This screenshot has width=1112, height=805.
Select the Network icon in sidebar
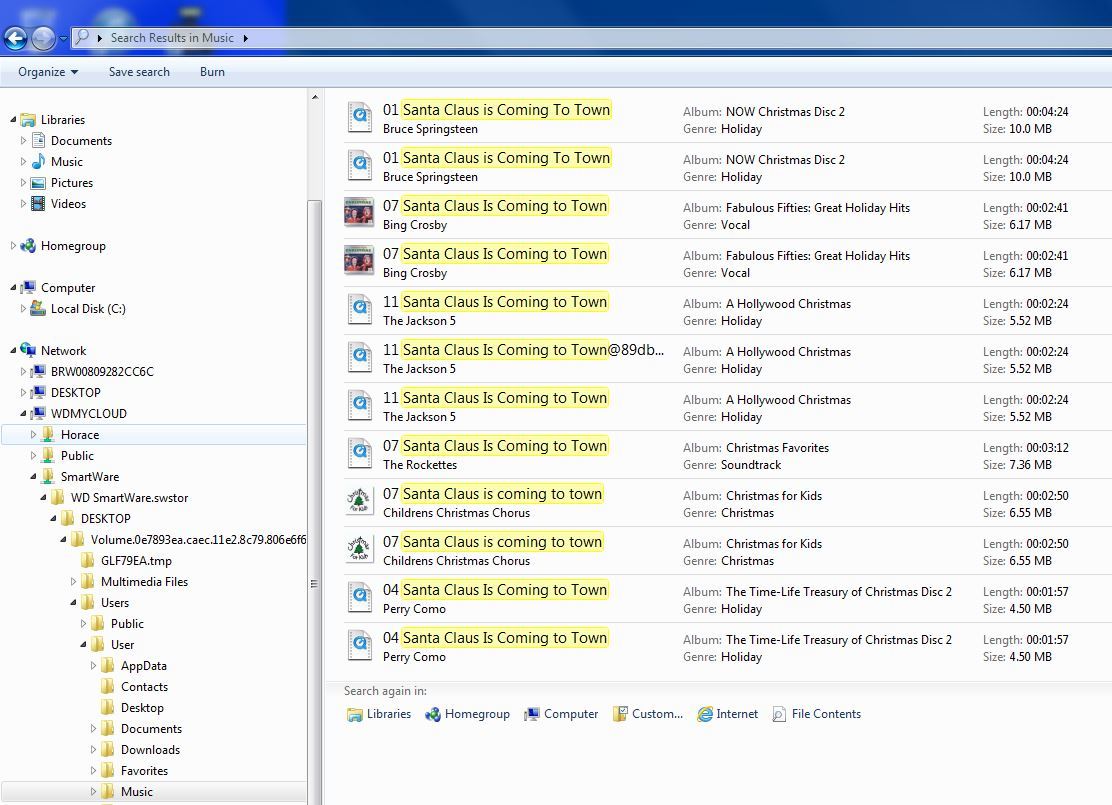(28, 350)
